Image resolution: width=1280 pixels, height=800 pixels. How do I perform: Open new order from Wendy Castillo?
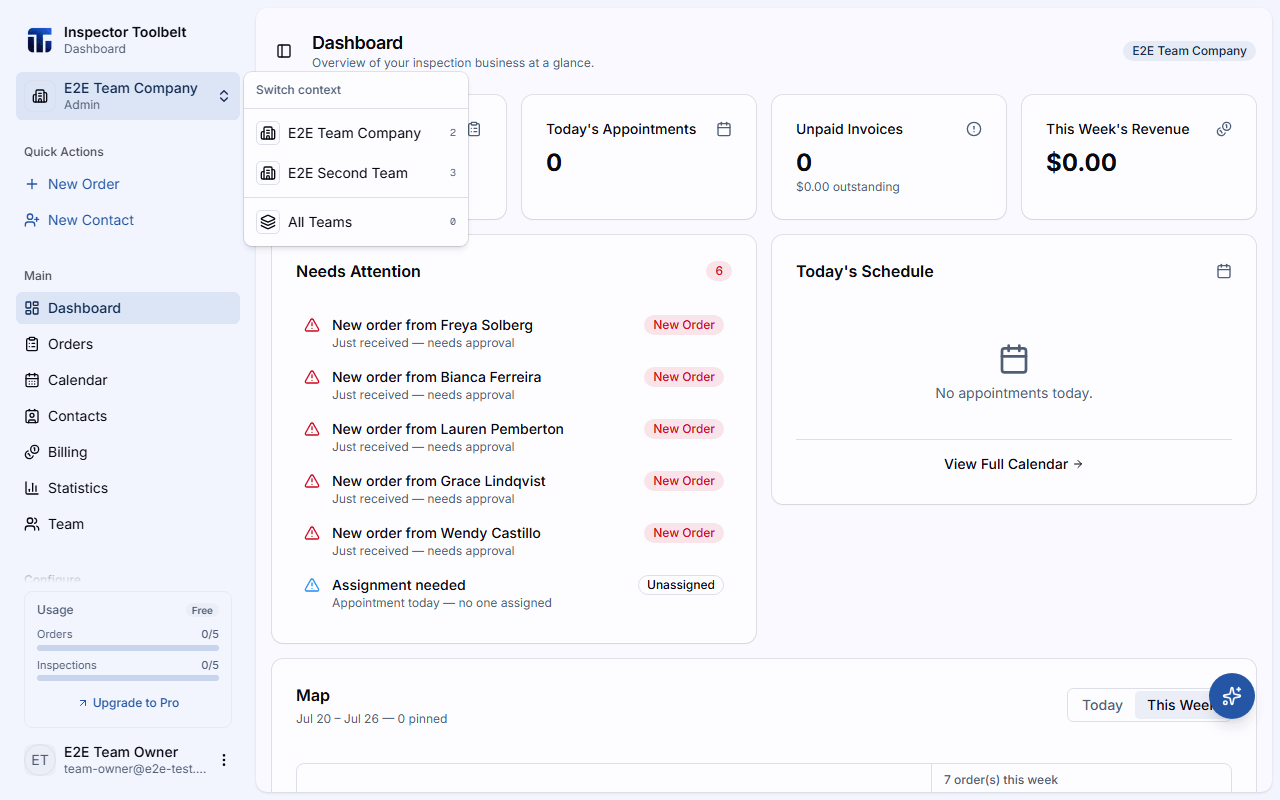click(x=514, y=541)
